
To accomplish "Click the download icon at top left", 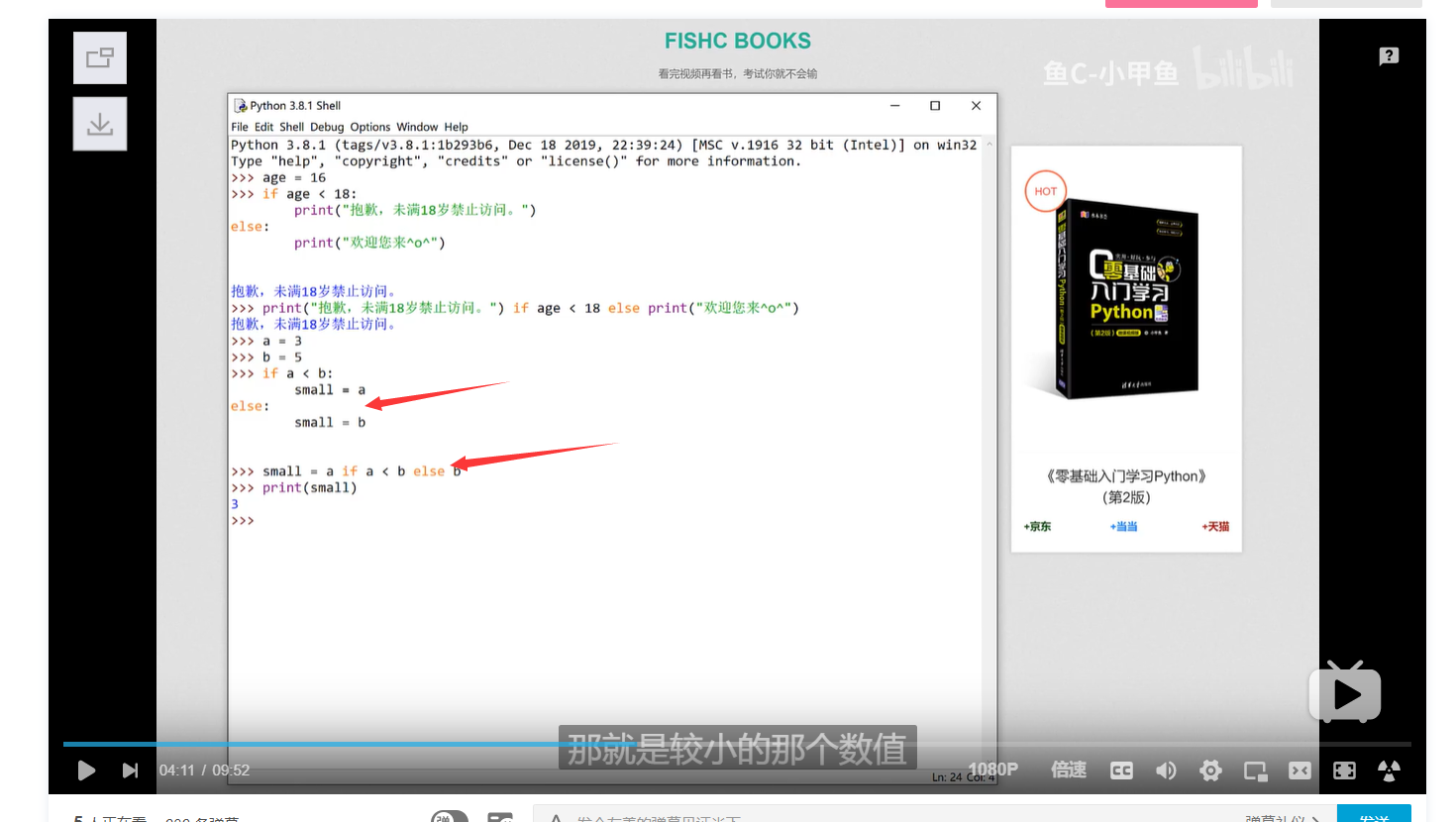I will point(100,124).
